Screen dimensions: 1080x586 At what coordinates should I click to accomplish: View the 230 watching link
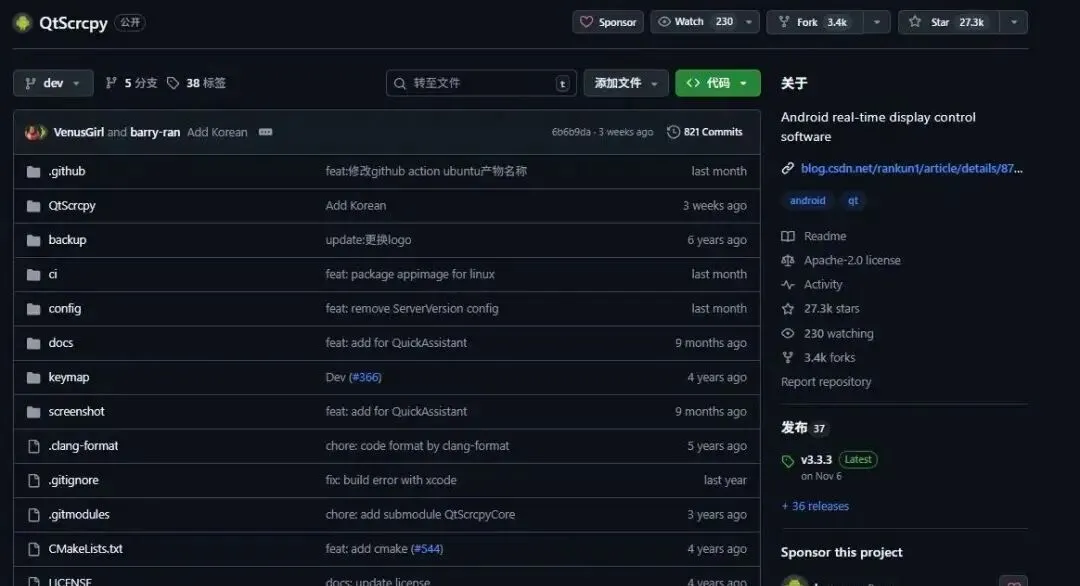pyautogui.click(x=838, y=333)
